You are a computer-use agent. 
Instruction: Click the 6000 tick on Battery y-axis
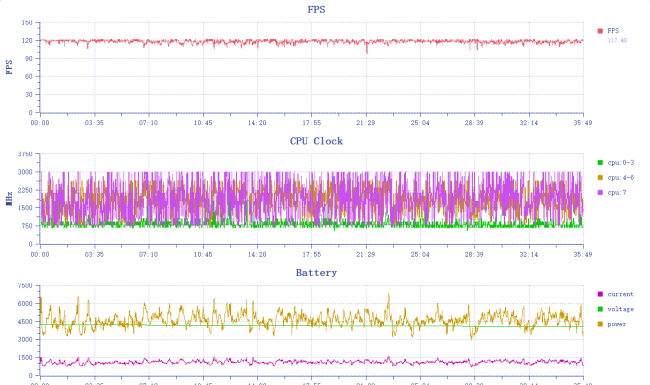coord(25,304)
